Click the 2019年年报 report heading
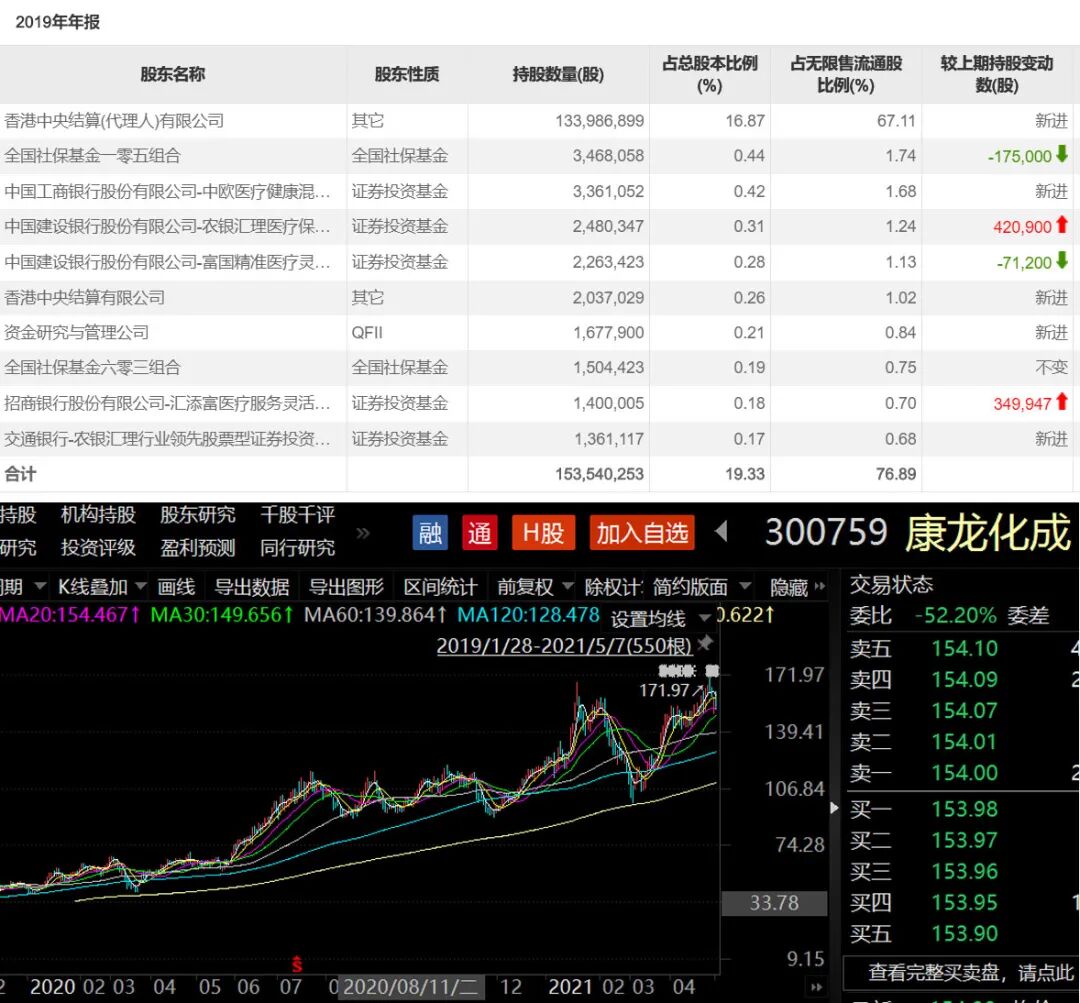The height and width of the screenshot is (1003, 1080). pos(58,22)
